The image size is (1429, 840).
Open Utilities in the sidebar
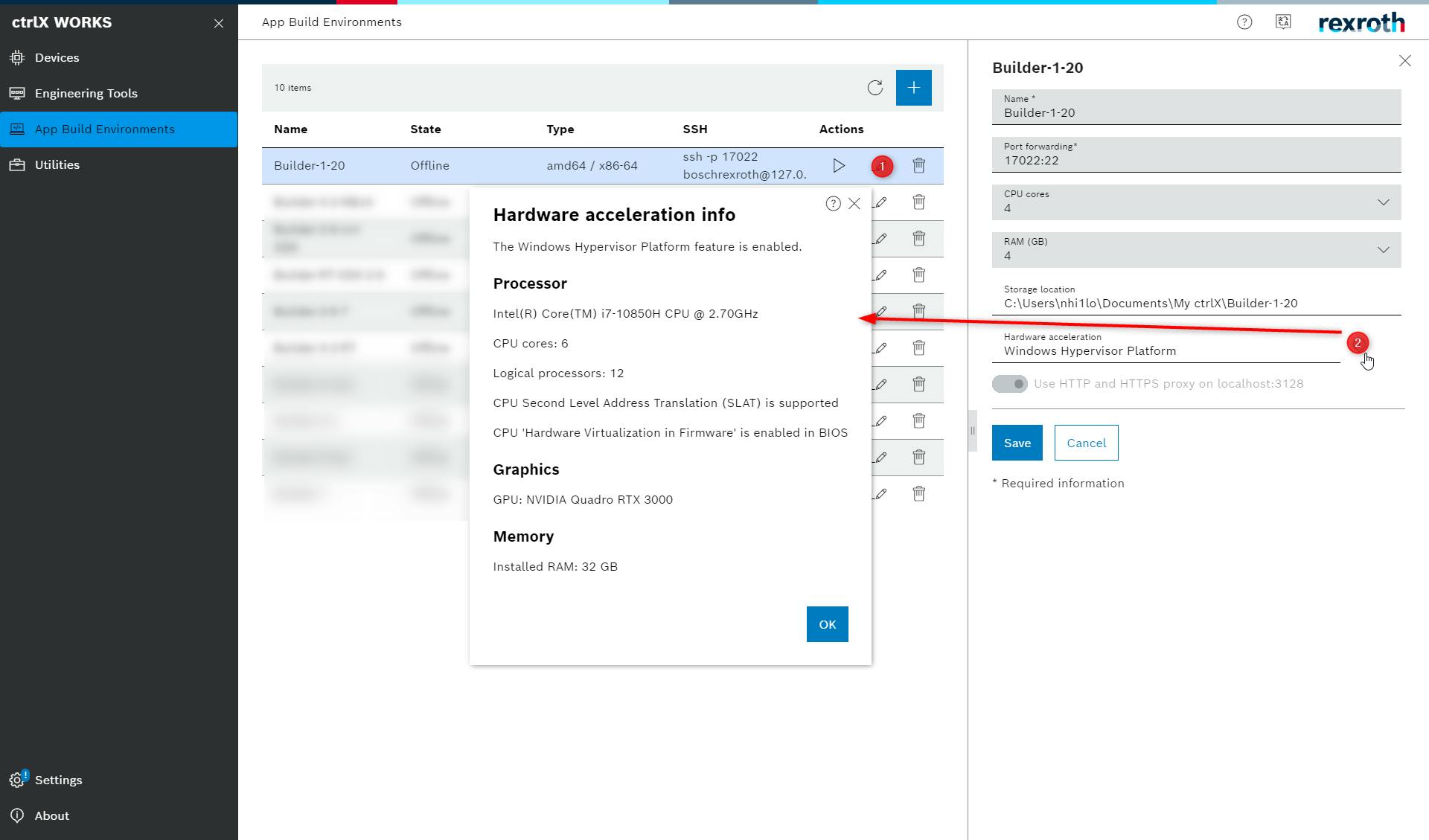coord(57,164)
